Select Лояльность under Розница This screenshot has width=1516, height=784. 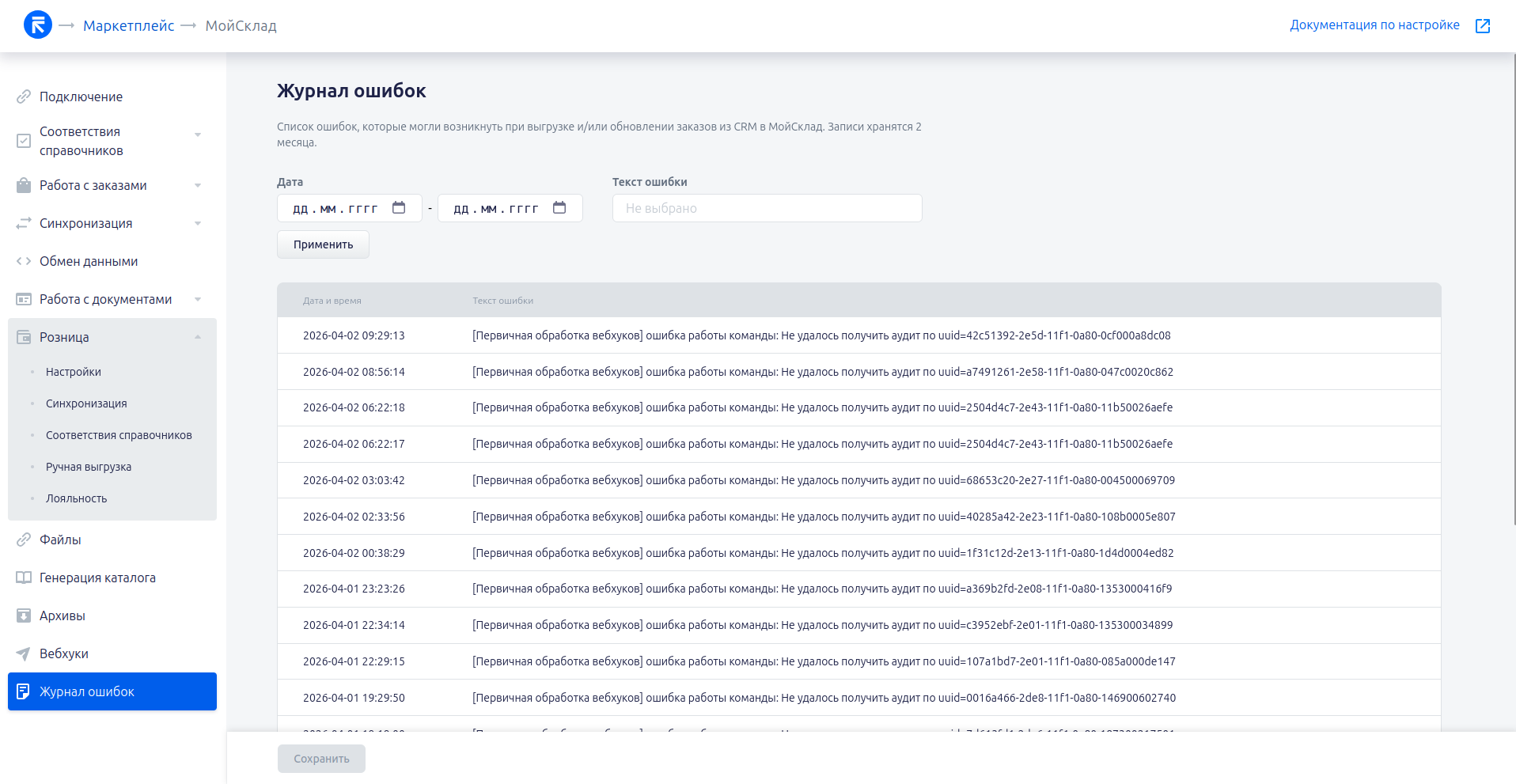76,498
